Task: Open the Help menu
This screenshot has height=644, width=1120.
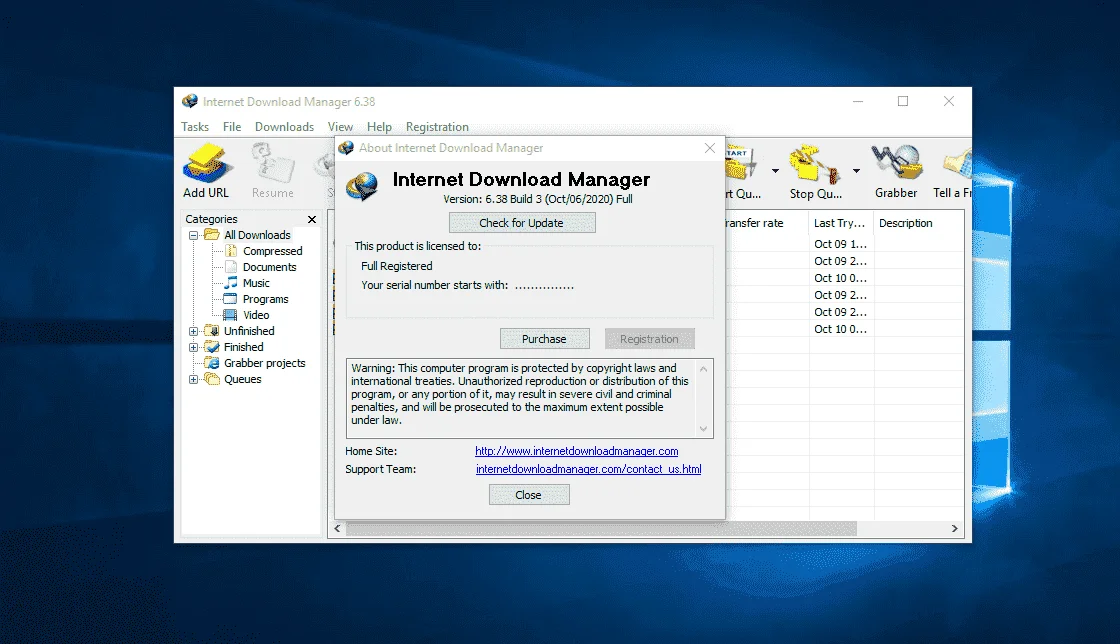Action: click(379, 126)
